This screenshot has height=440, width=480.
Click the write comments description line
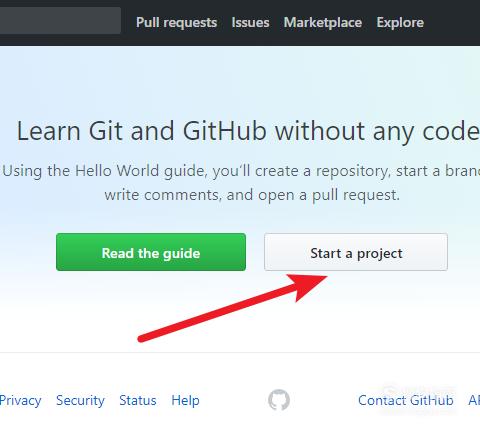click(252, 195)
